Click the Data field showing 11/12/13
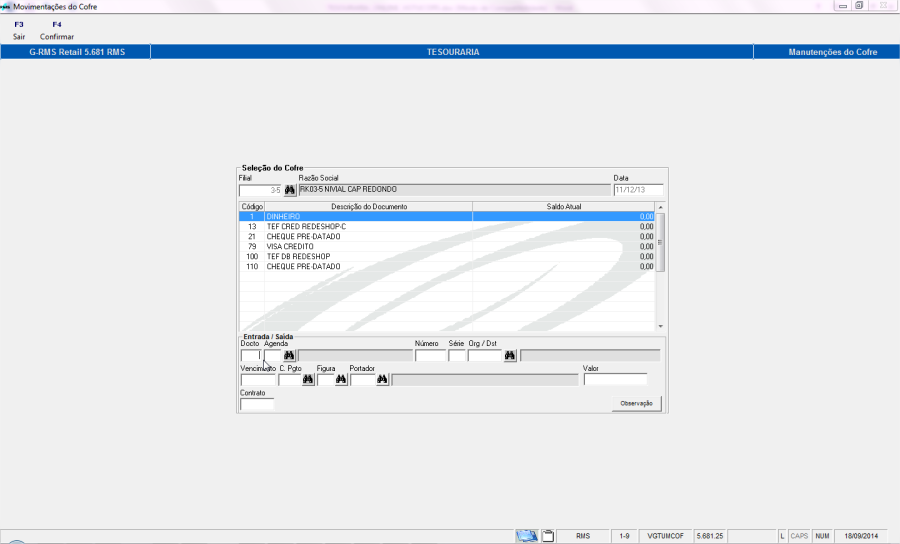Screen dimensions: 900x544 pyautogui.click(x=638, y=190)
